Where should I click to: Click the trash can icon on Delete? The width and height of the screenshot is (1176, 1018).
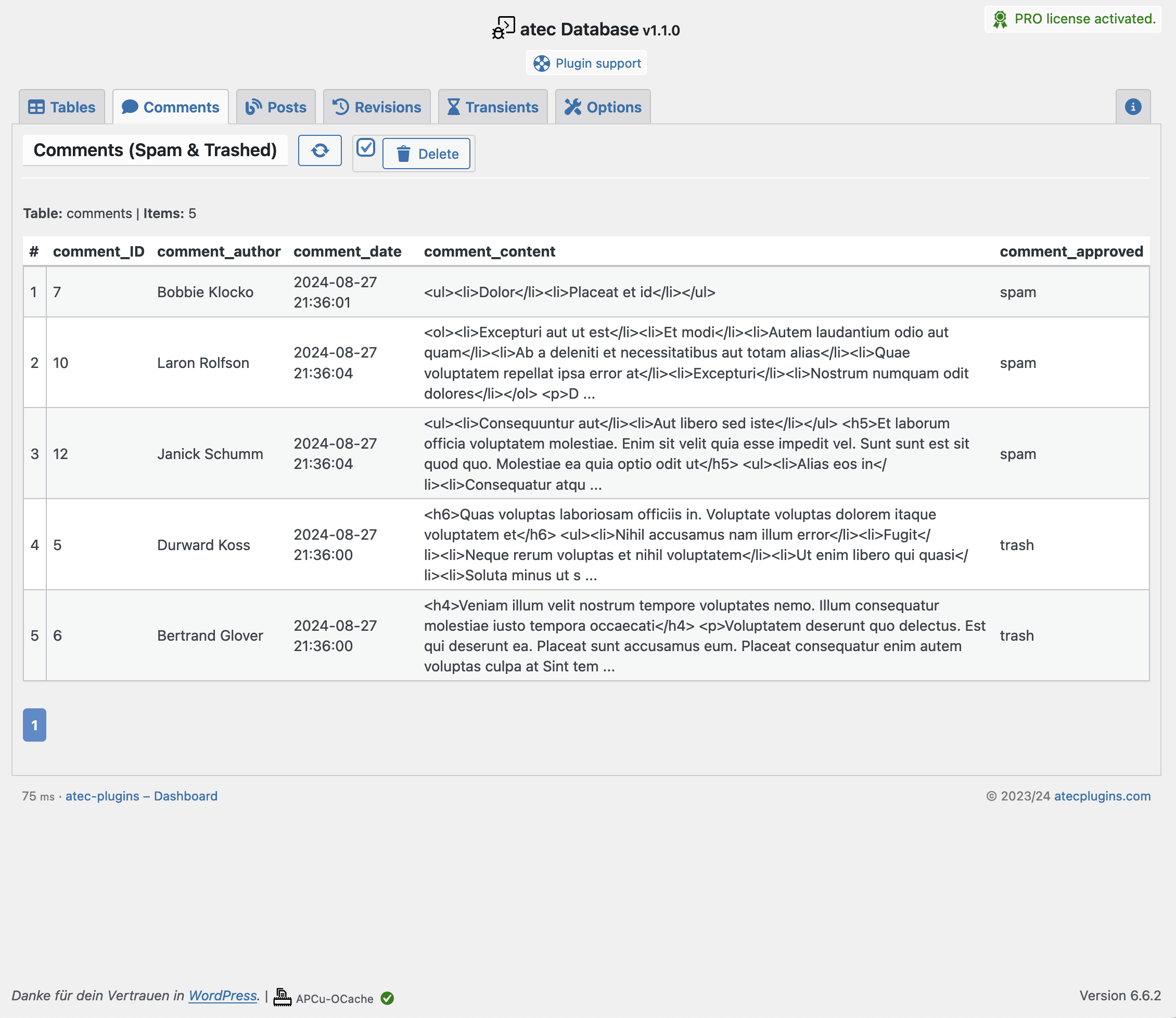click(403, 154)
